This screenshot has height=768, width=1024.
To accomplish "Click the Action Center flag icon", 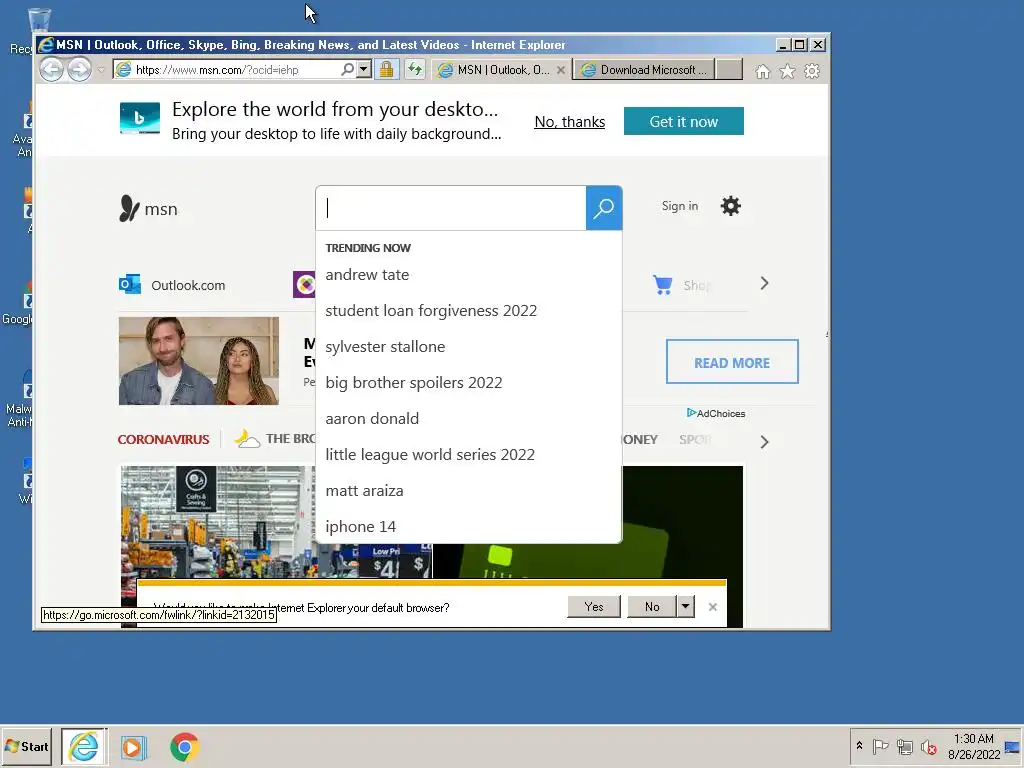I will click(880, 746).
